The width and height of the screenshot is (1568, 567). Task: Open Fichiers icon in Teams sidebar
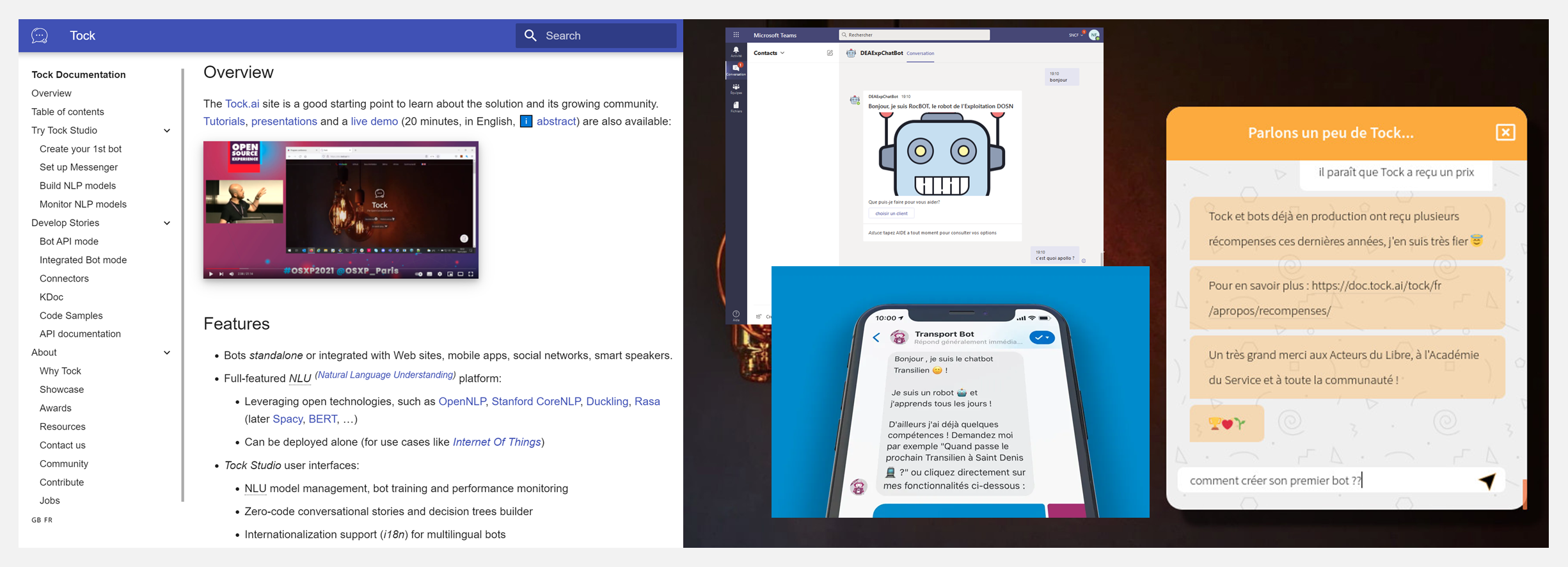(x=736, y=106)
